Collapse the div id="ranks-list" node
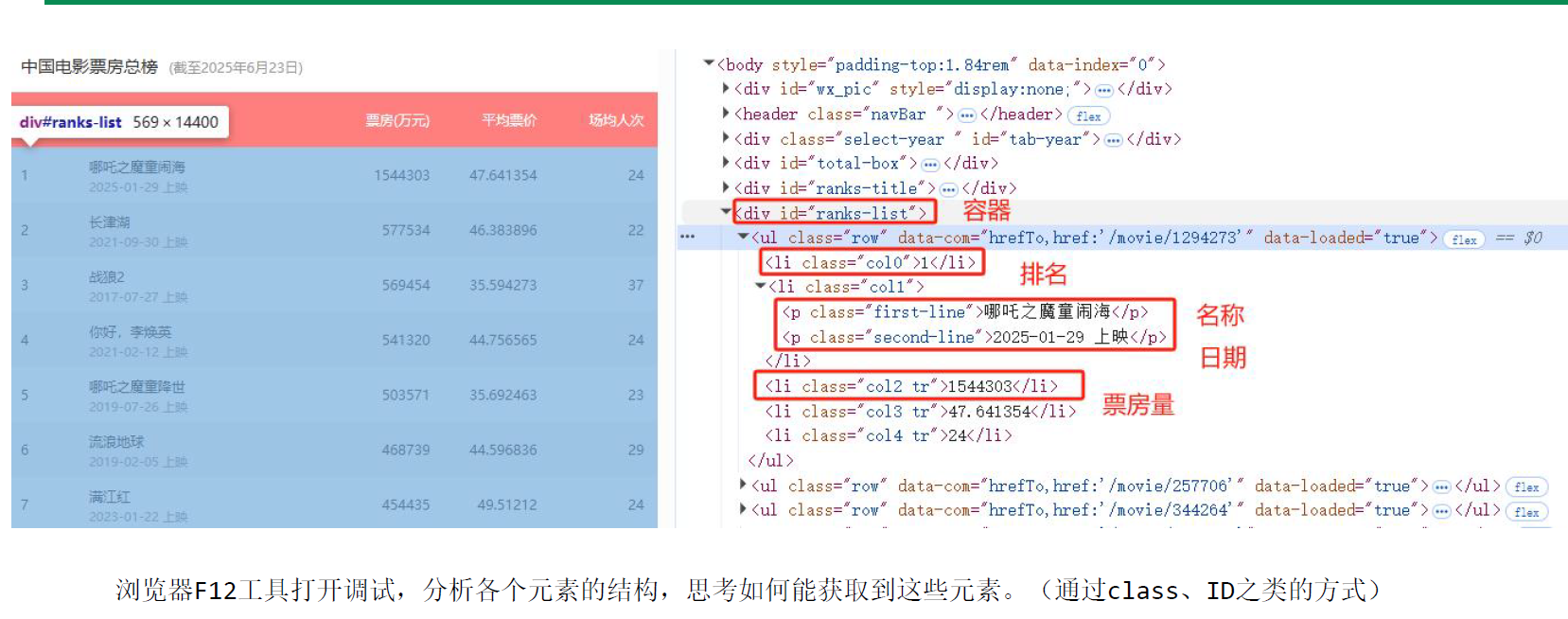 coord(726,212)
